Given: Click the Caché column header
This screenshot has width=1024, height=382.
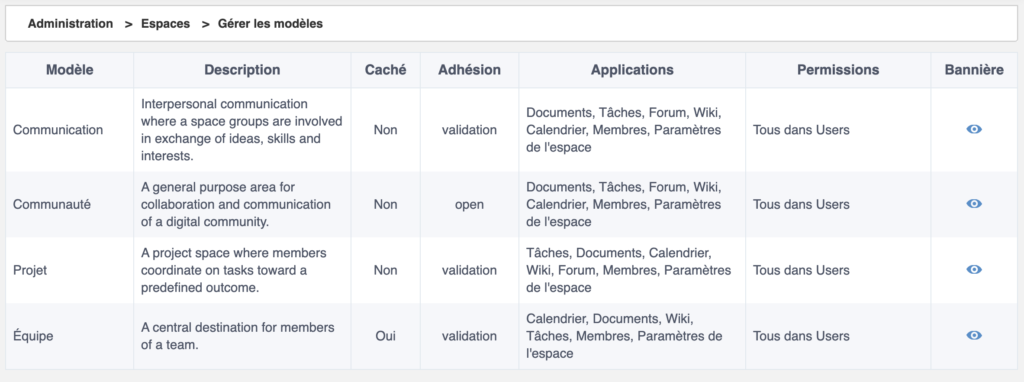Looking at the screenshot, I should click(x=385, y=70).
